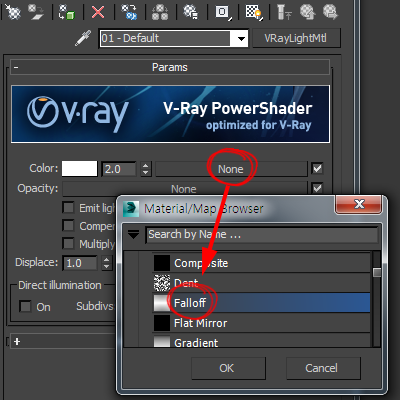
Task: Click Go Forward to Sibling icon
Action: click(330, 11)
